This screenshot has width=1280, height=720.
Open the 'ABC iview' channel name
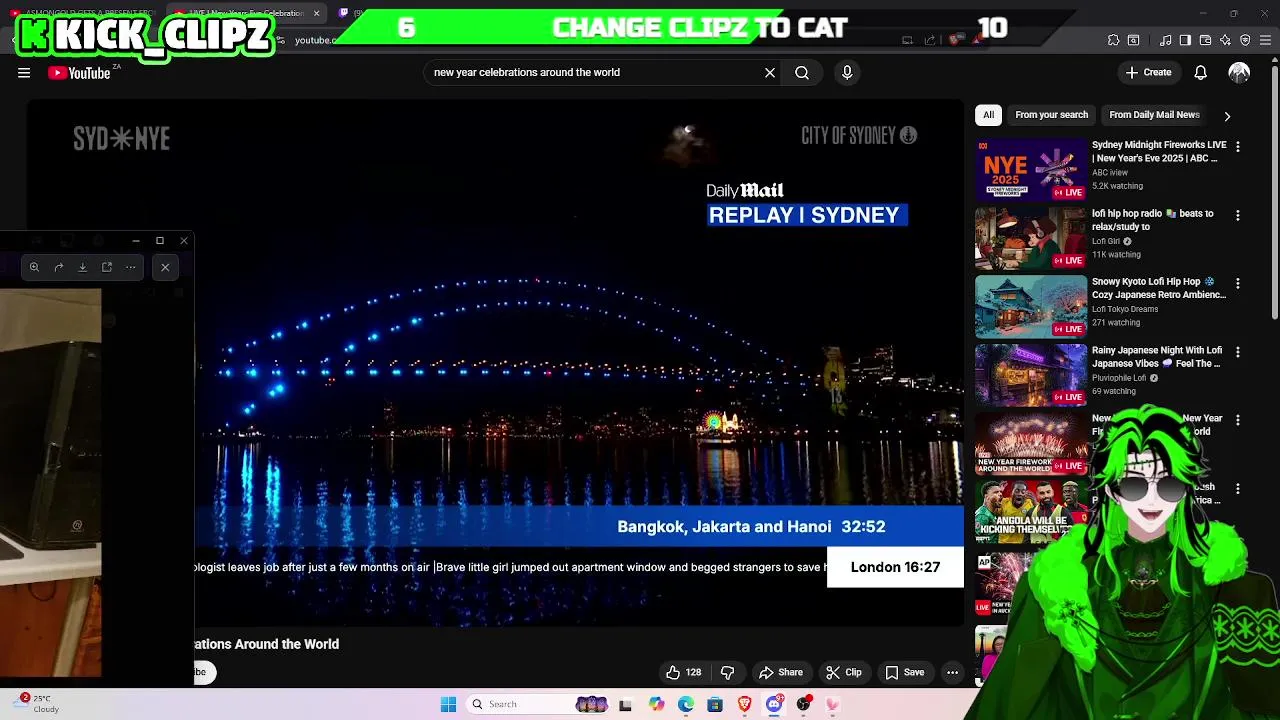click(1110, 173)
